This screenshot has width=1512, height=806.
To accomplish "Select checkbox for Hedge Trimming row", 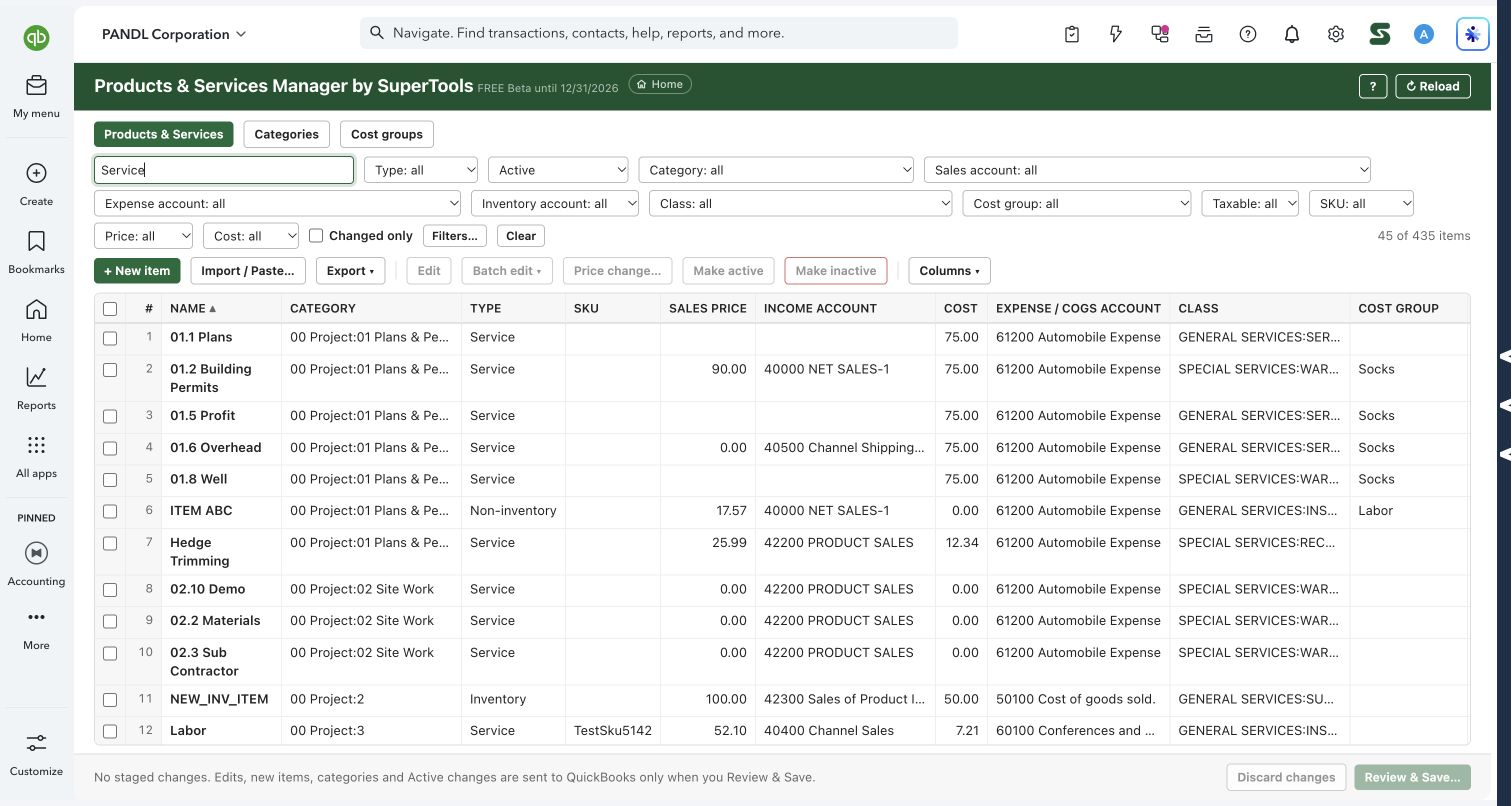I will pyautogui.click(x=110, y=543).
